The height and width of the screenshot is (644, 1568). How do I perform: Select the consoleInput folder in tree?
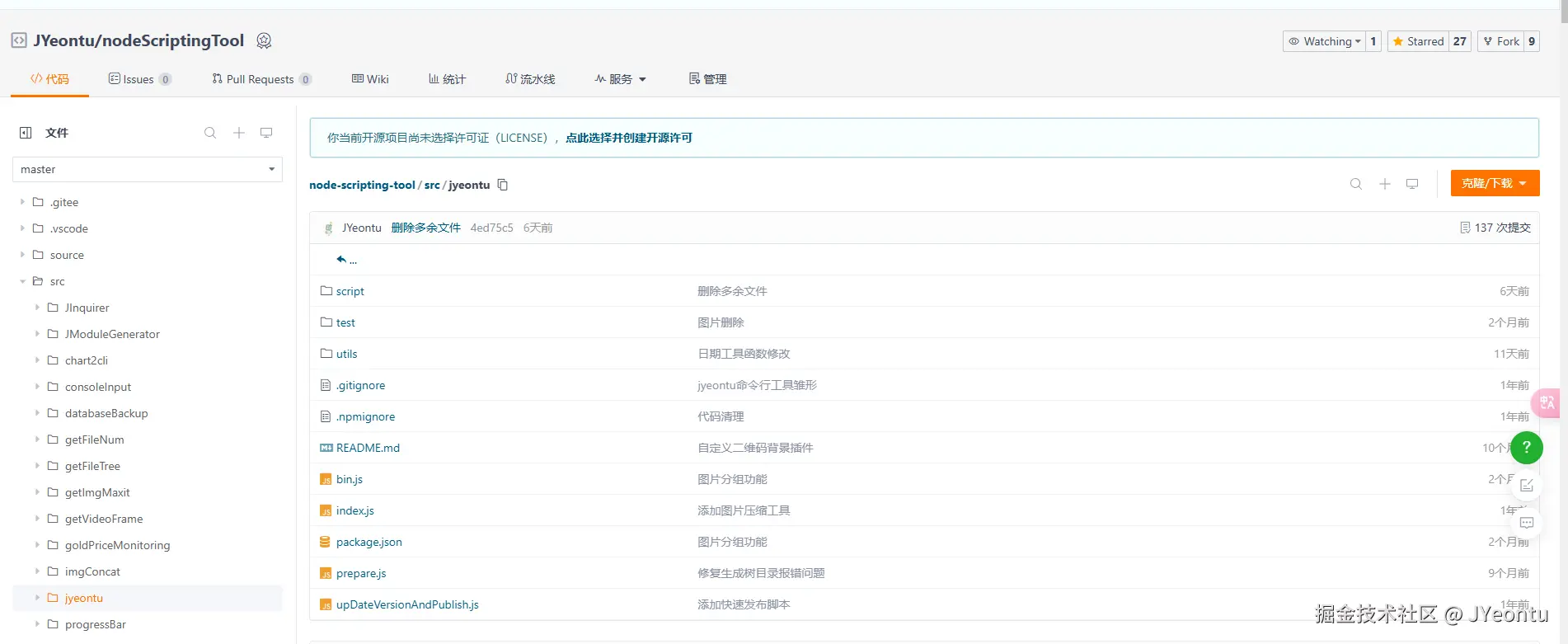click(x=98, y=387)
